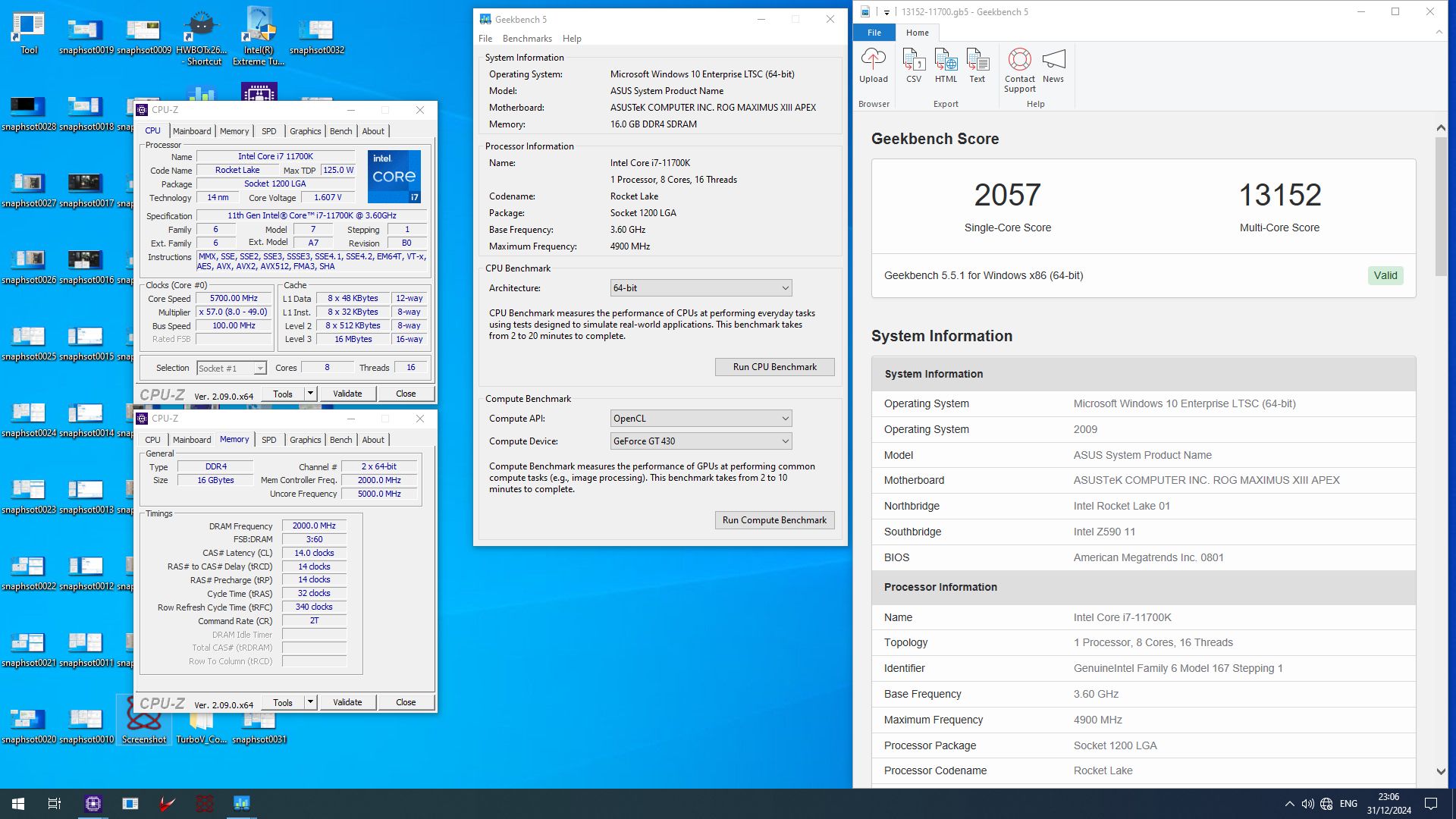Show hidden system tray icons
The image size is (1456, 819).
pyautogui.click(x=1289, y=804)
